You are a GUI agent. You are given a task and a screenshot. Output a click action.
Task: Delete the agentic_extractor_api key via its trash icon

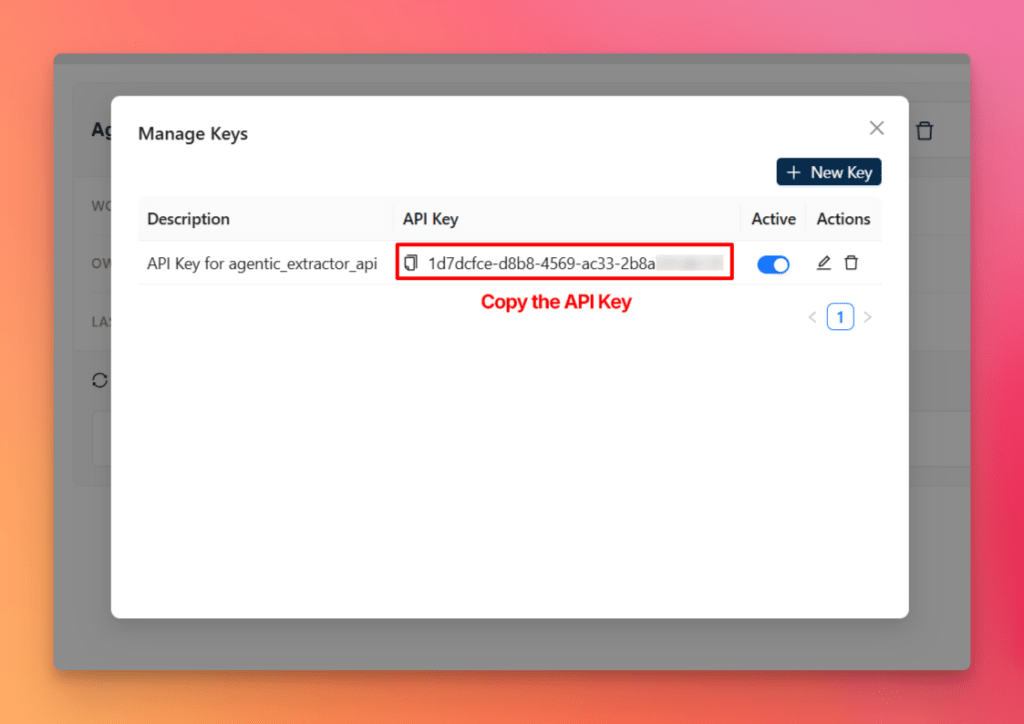851,263
